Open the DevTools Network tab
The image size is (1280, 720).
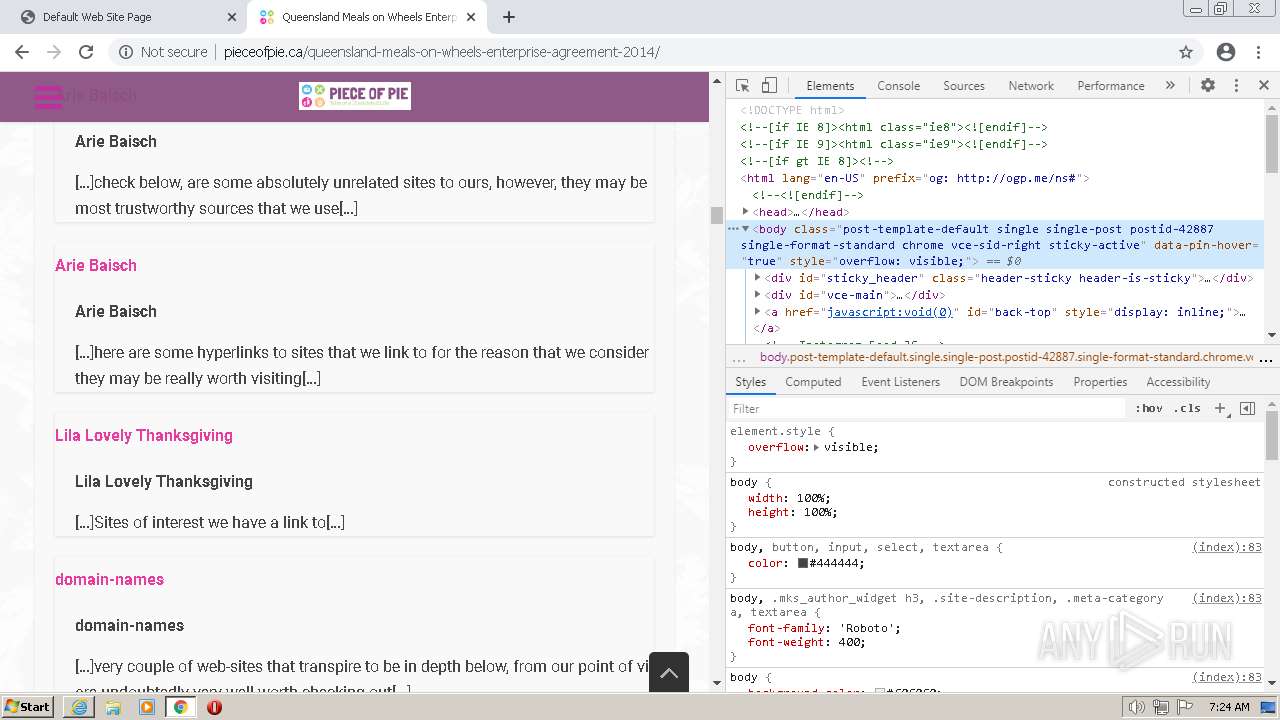click(x=1031, y=86)
